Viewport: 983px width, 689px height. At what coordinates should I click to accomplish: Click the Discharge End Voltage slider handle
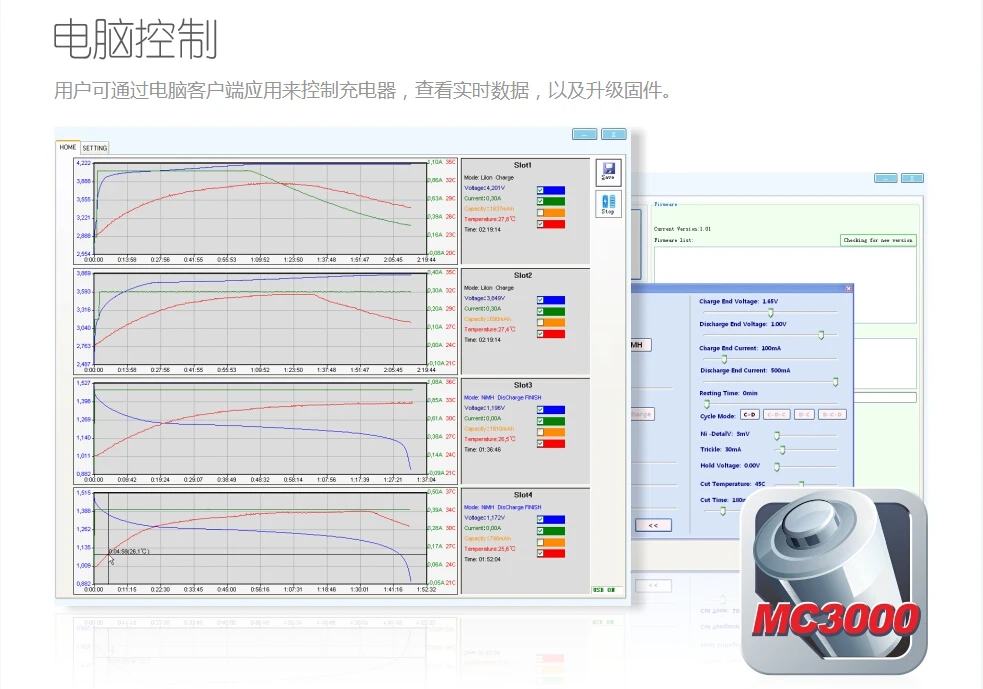(x=821, y=335)
